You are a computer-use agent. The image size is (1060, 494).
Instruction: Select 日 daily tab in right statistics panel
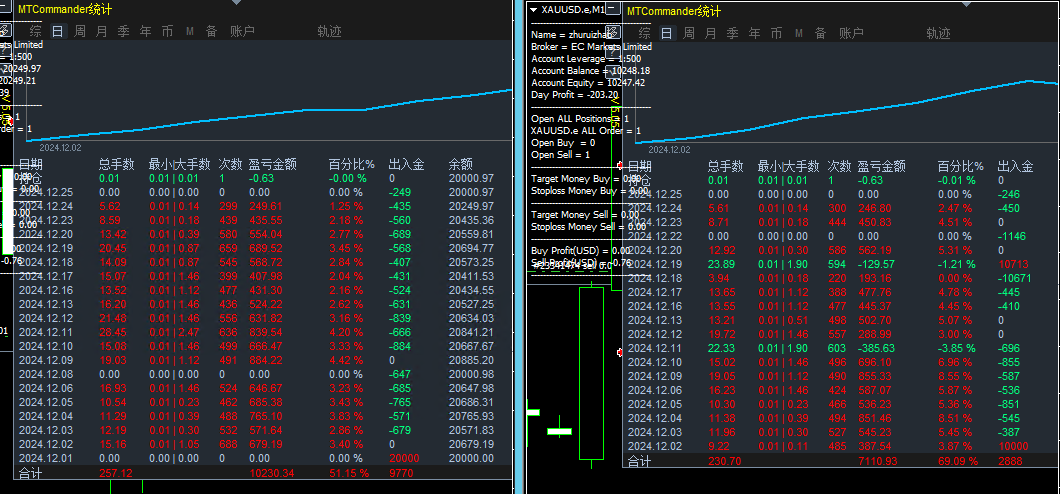coord(667,33)
